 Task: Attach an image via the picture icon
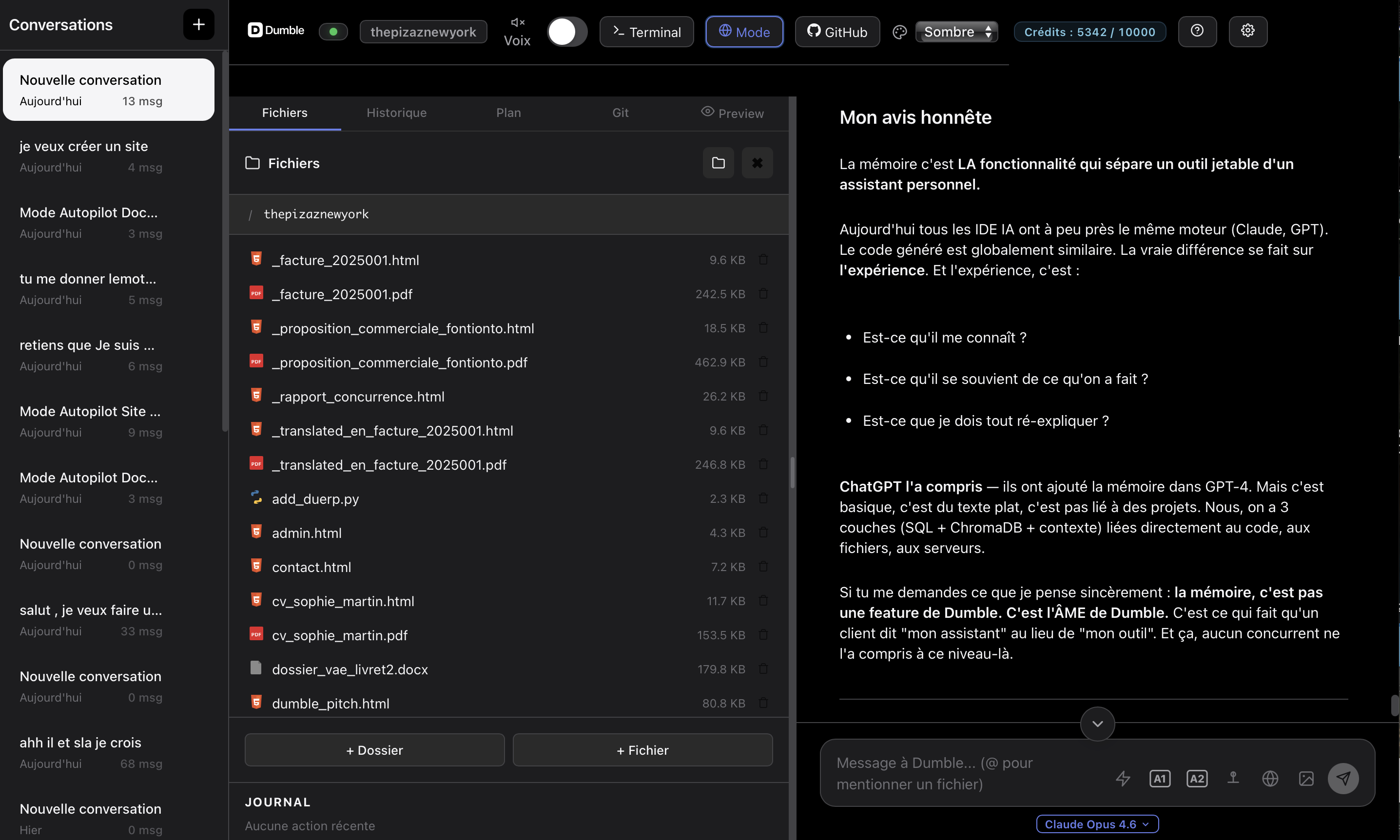[x=1306, y=778]
